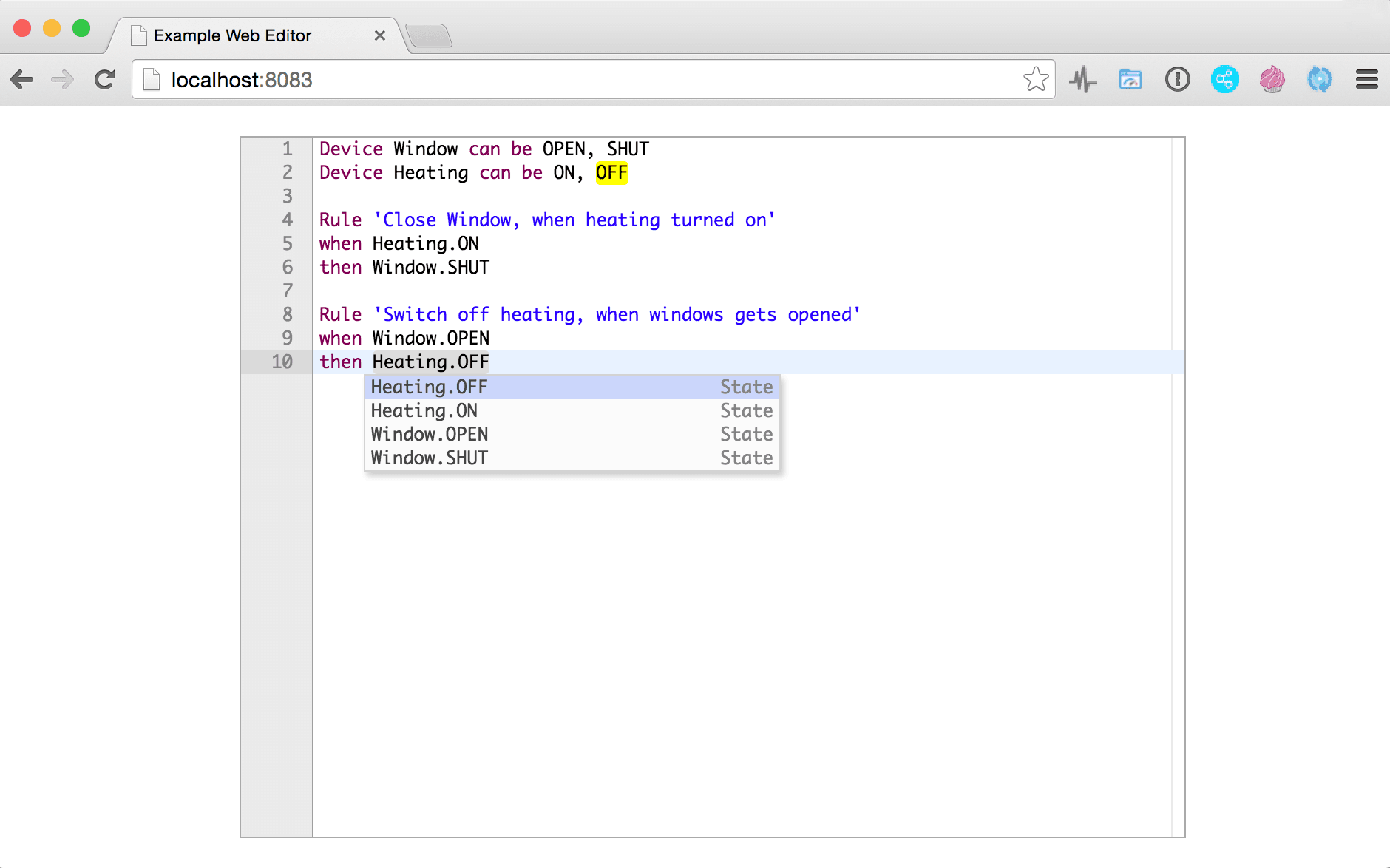Screen dimensions: 1390x868
Task: Open the pulse waveform extension icon
Action: 1083,79
